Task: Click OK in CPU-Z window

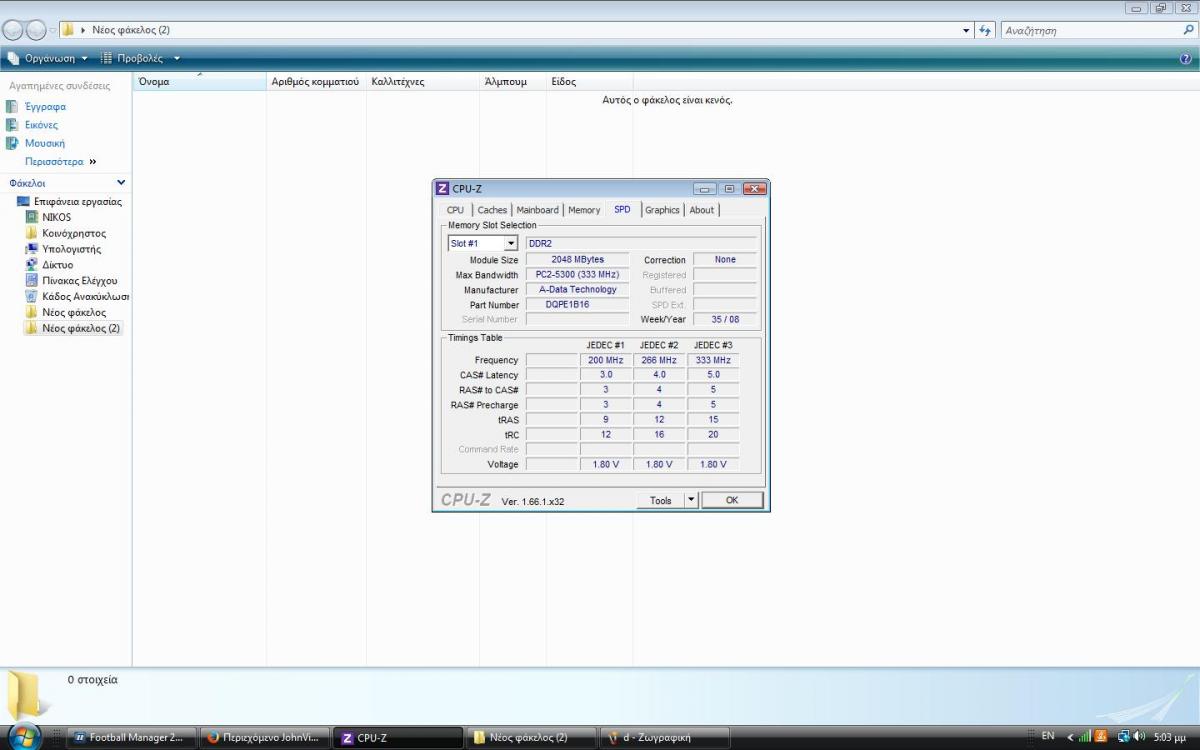Action: 732,500
